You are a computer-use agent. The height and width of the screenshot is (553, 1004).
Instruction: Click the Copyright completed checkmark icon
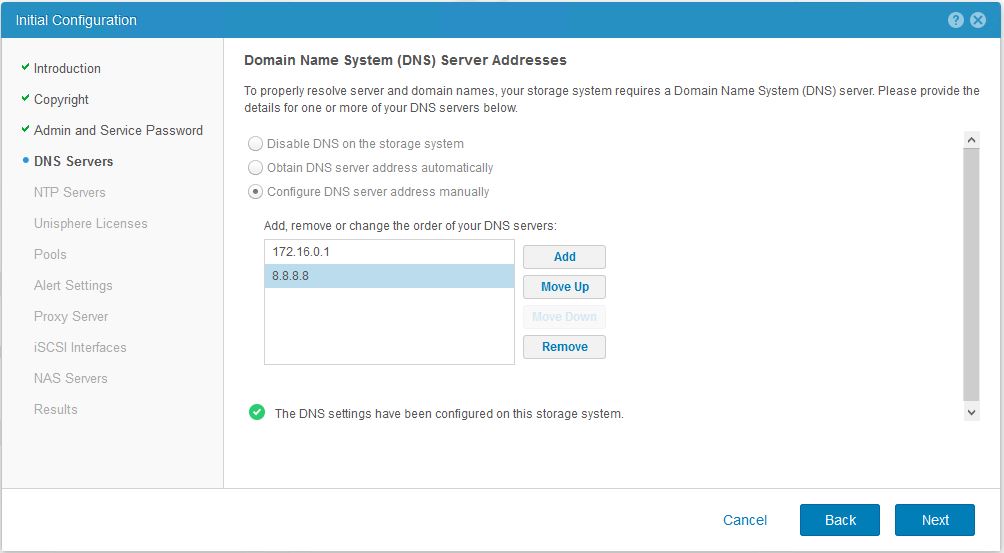[25, 98]
